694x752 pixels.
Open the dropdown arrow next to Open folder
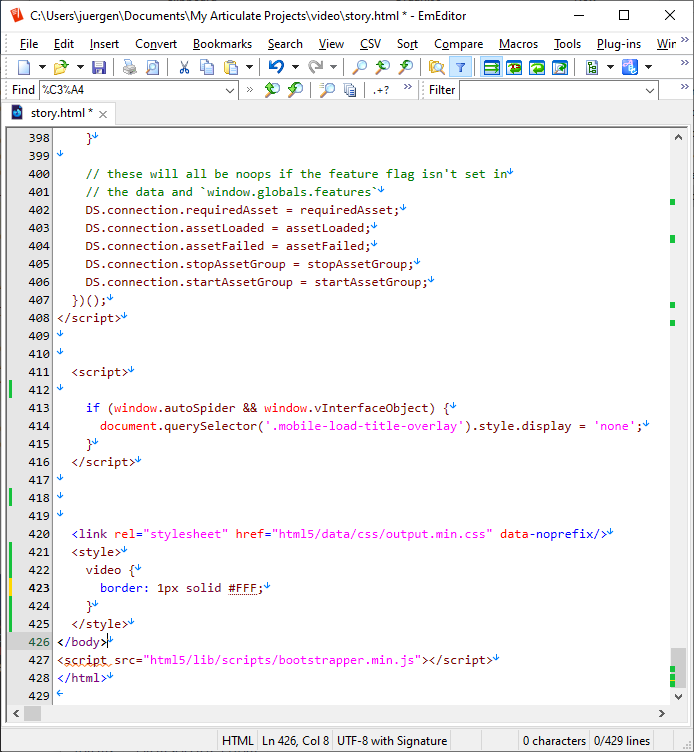point(79,67)
